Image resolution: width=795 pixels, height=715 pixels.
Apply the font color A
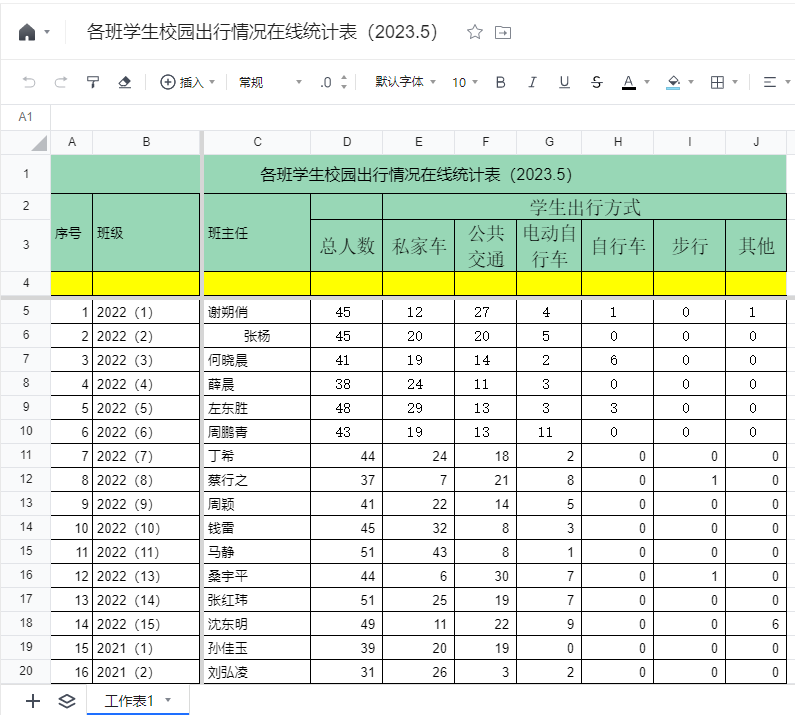[x=629, y=82]
